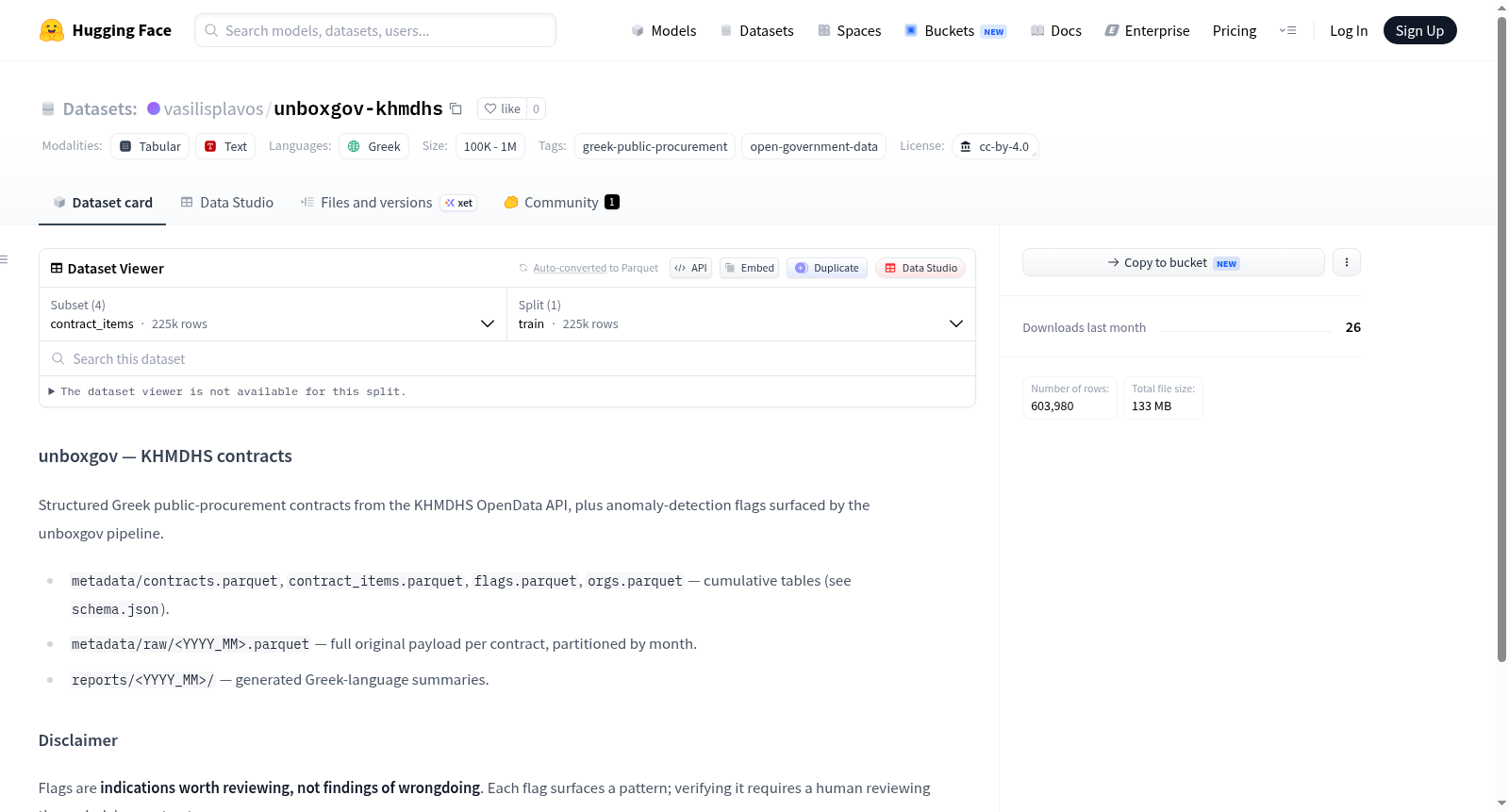Expand the dataset viewer not available message
The height and width of the screenshot is (812, 1509).
227,391
